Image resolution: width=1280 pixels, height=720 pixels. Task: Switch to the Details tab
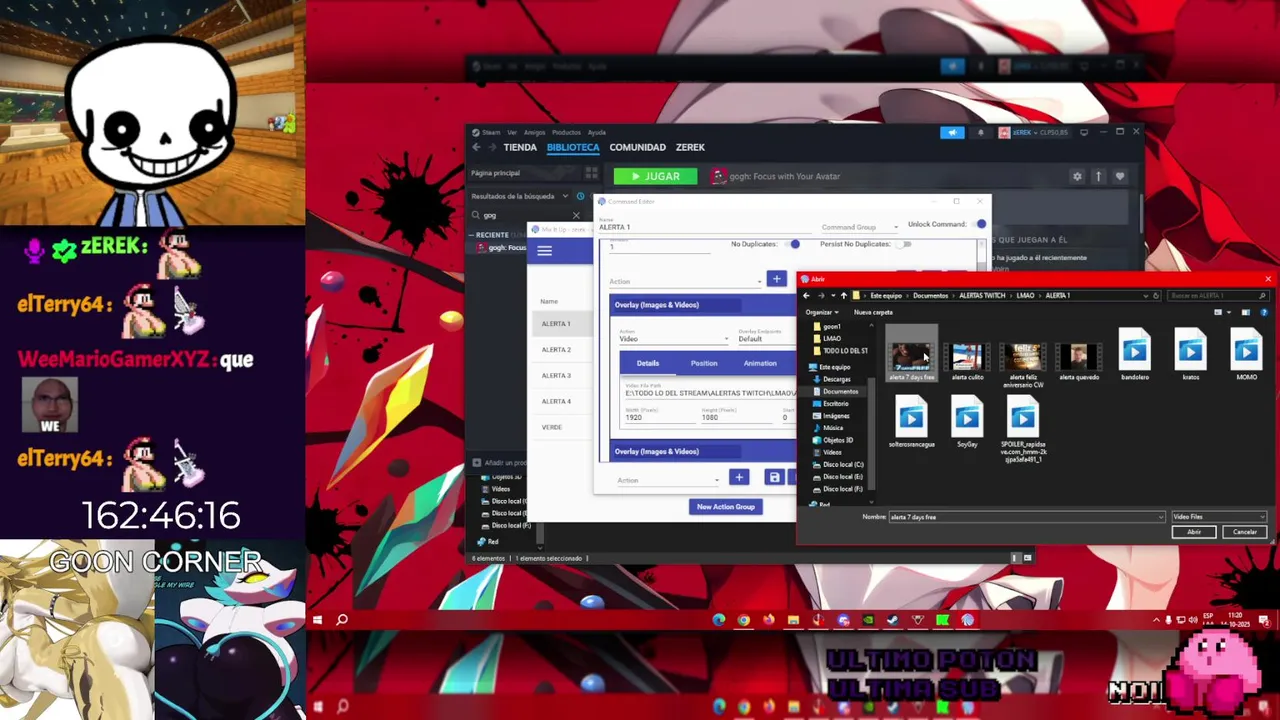648,363
